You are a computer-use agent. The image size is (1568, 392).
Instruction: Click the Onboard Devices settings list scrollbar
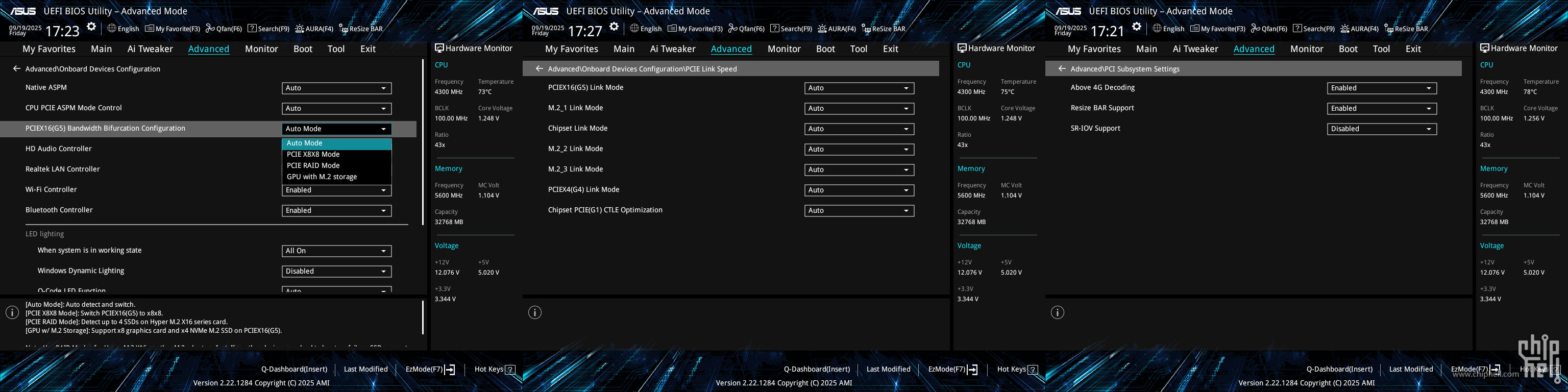point(423,142)
